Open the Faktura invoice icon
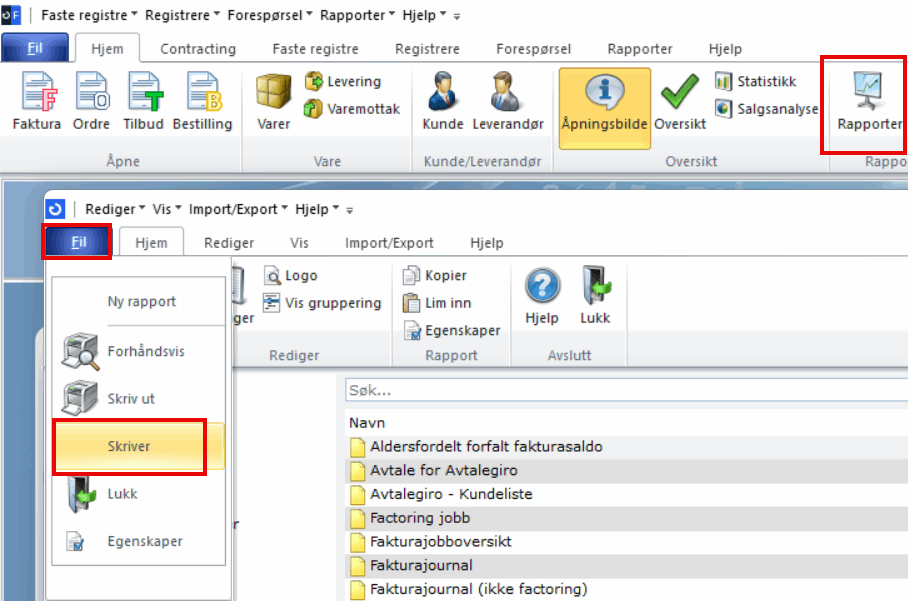 point(37,102)
